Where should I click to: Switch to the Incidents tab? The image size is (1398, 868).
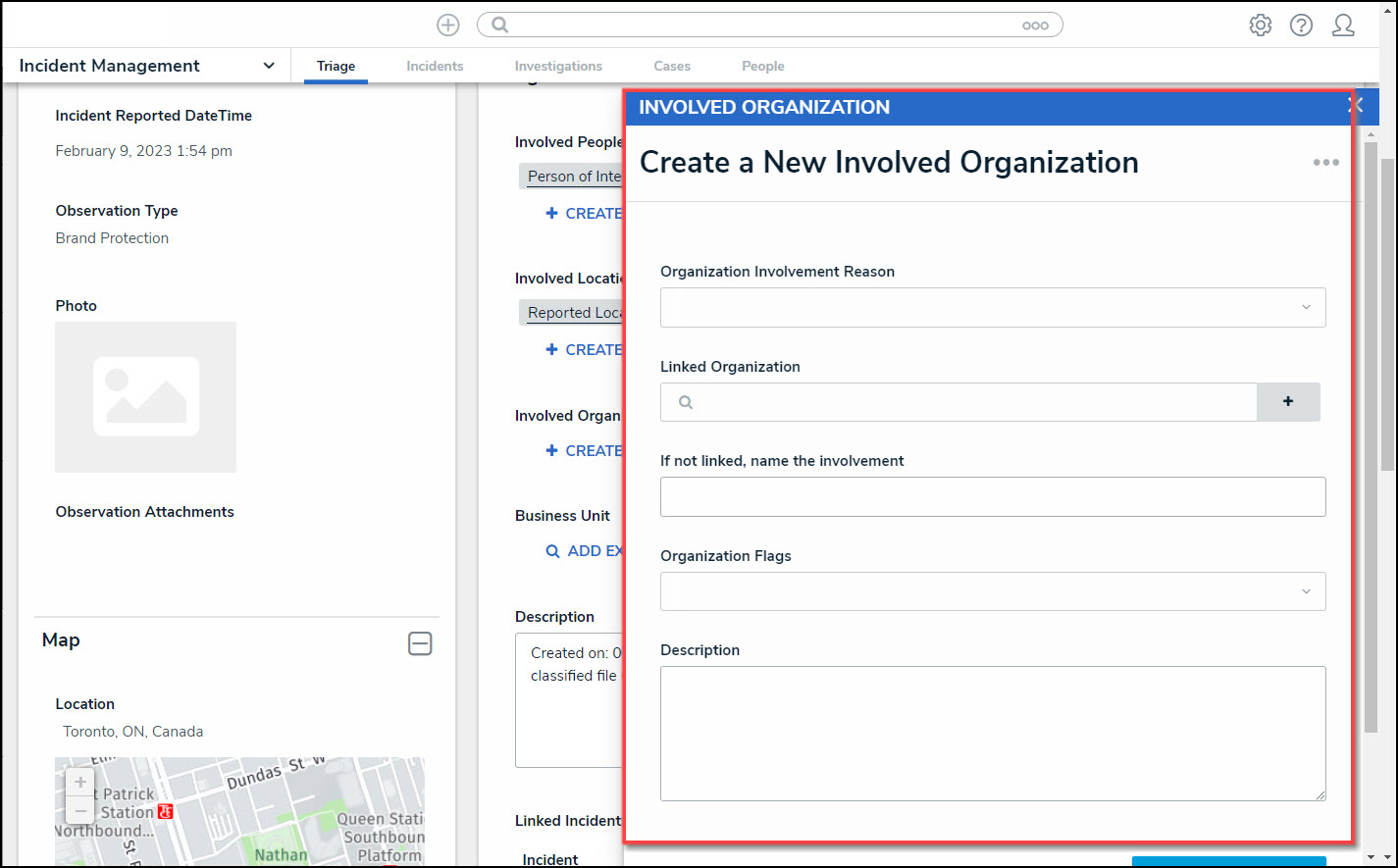point(435,66)
